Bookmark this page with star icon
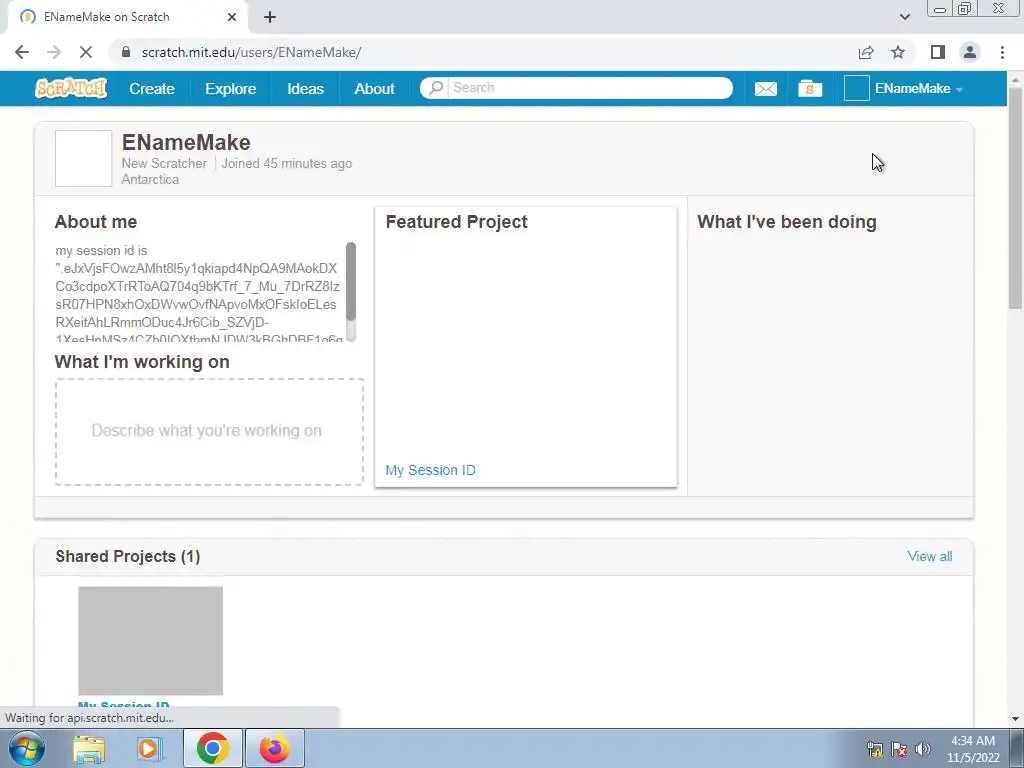This screenshot has height=768, width=1024. click(x=898, y=52)
